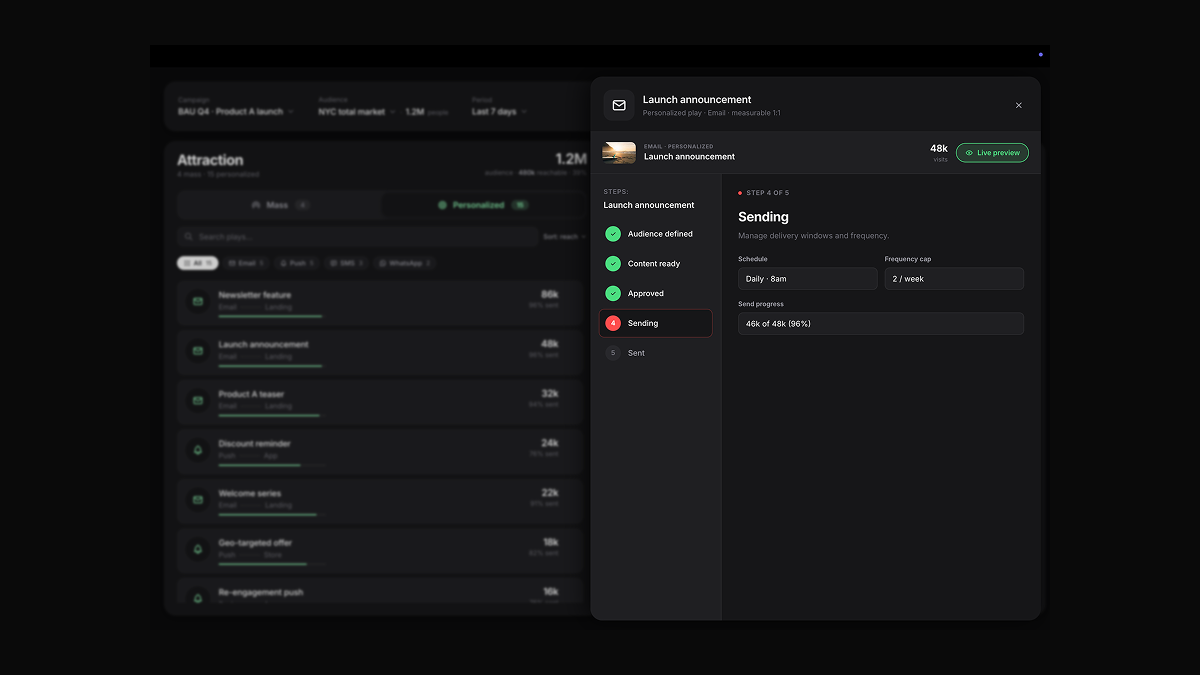1200x675 pixels.
Task: Select the Sent step
Action: pos(655,353)
